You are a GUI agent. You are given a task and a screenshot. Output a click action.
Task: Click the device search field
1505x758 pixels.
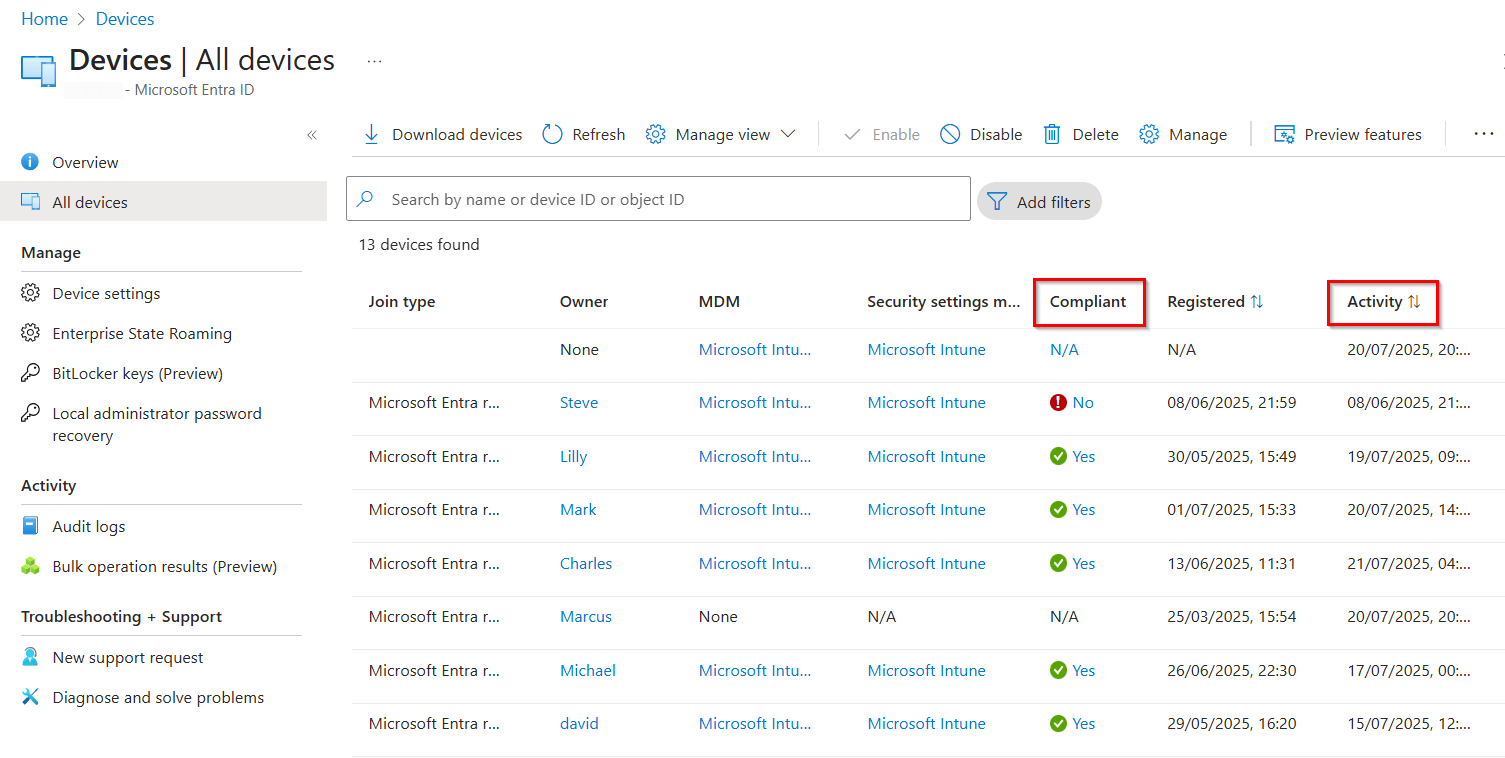pos(658,198)
